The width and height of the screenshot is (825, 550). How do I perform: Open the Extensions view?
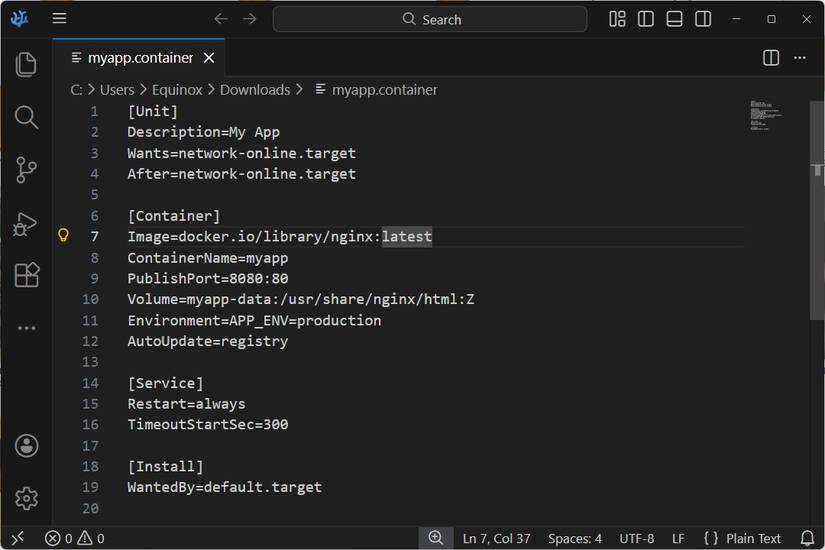tap(26, 275)
